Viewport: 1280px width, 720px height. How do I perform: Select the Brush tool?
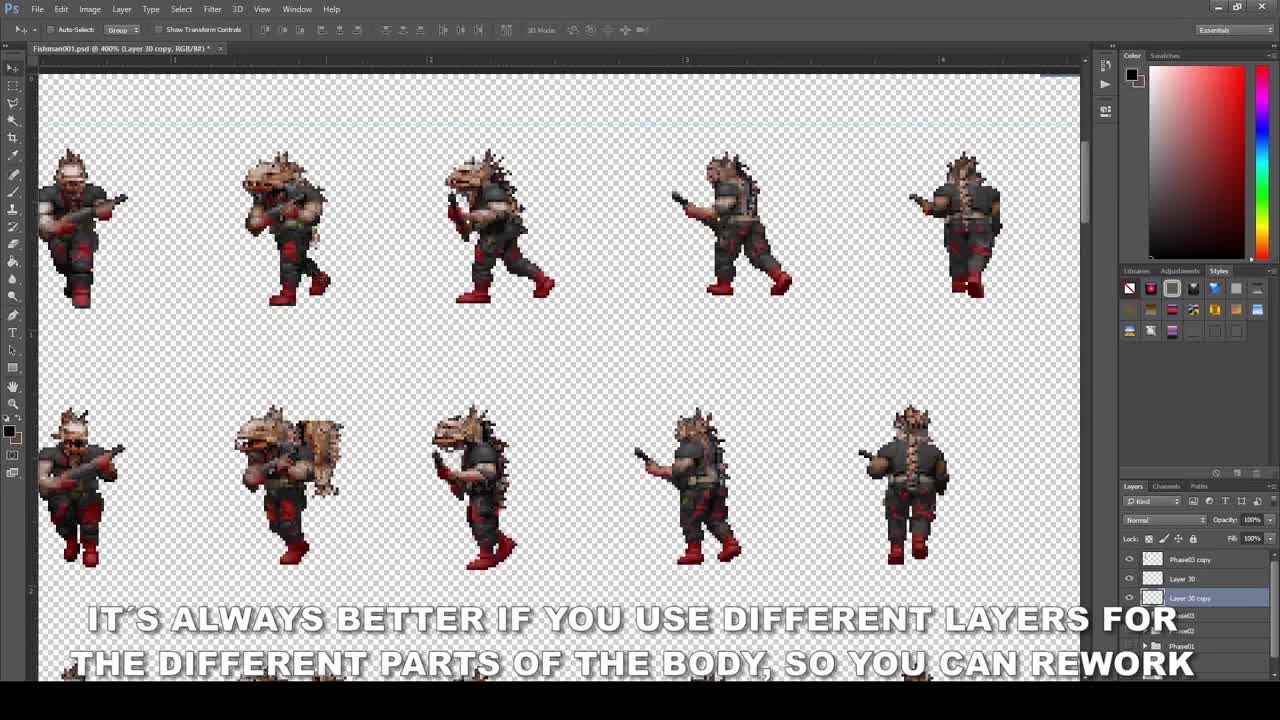coord(13,191)
